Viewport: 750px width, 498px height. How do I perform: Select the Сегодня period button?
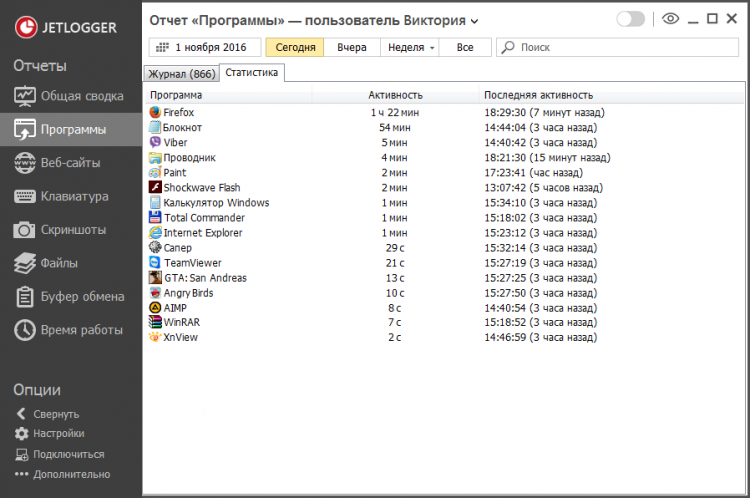click(295, 47)
